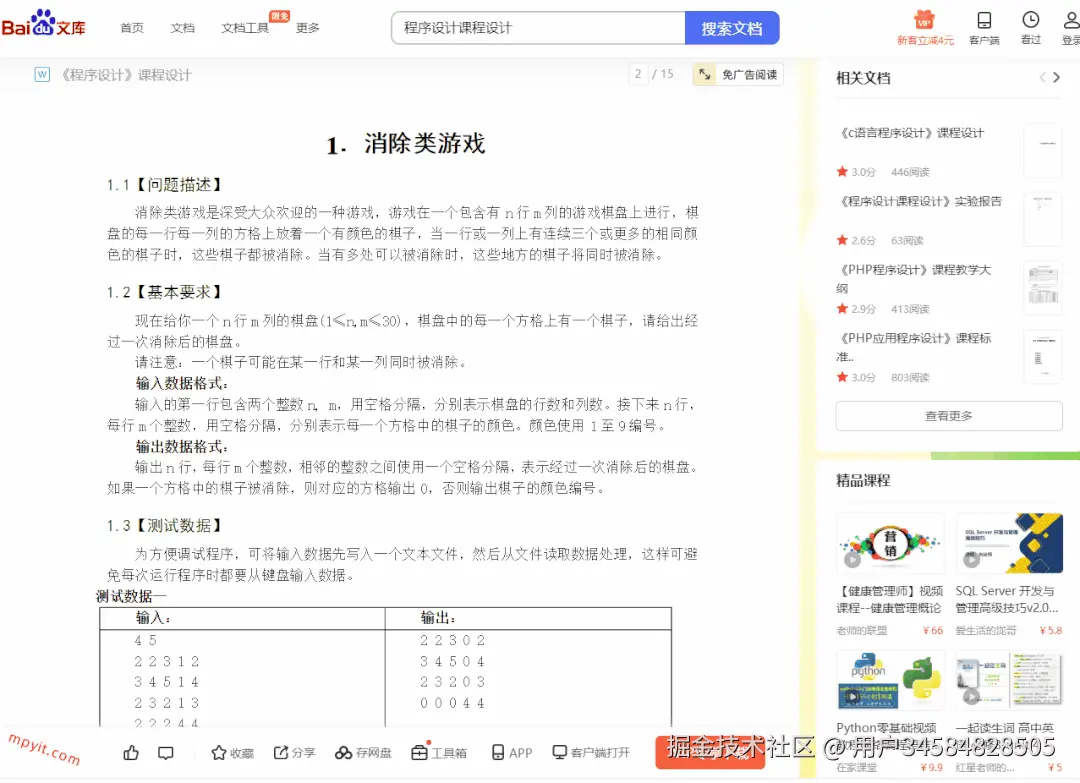
Task: Open the 更多 navigation menu
Action: coord(307,28)
